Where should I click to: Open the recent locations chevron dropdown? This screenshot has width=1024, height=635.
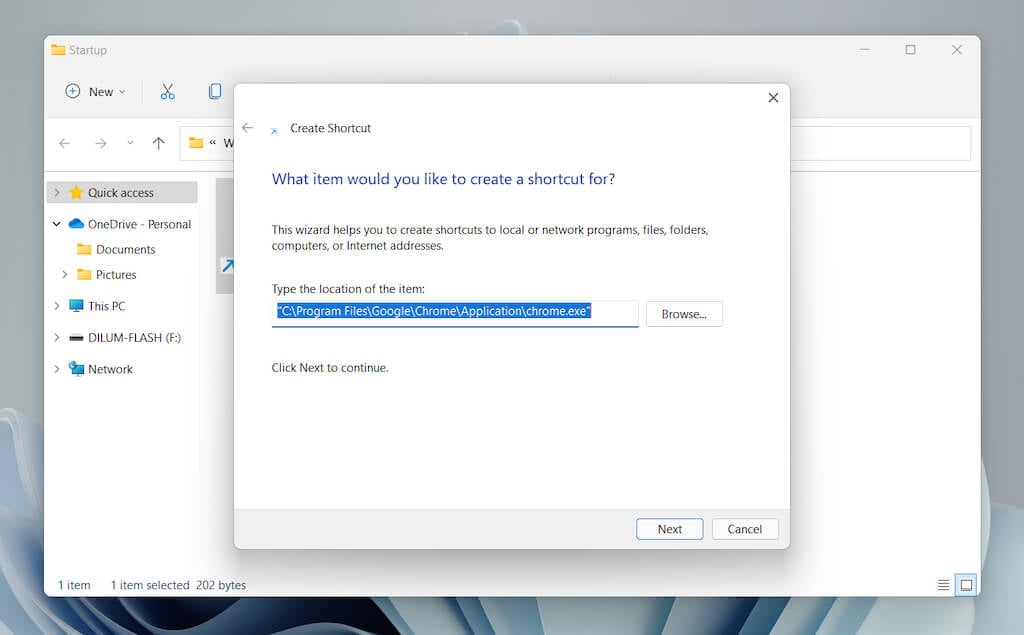(130, 143)
